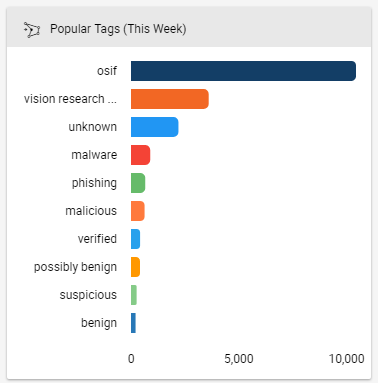Select the green phishing bar

point(138,183)
